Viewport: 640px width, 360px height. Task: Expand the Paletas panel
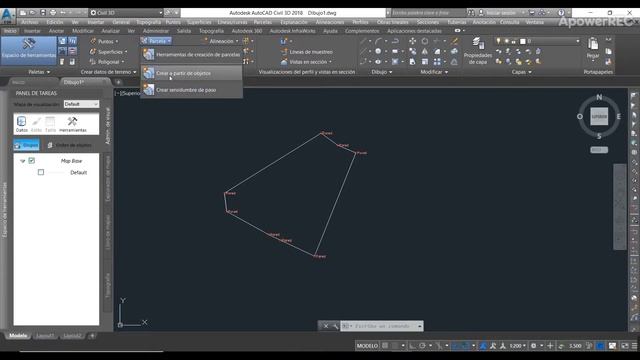pyautogui.click(x=39, y=72)
